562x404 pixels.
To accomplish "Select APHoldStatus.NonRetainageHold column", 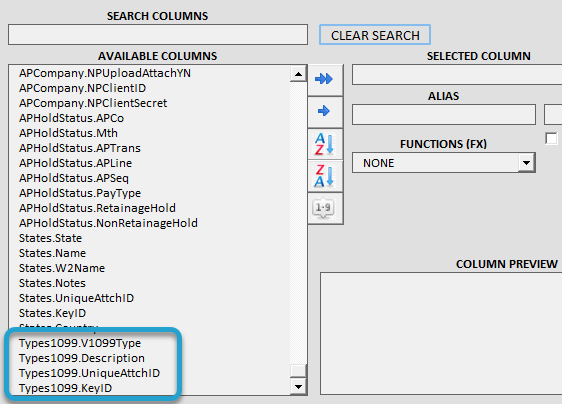I will [x=108, y=223].
